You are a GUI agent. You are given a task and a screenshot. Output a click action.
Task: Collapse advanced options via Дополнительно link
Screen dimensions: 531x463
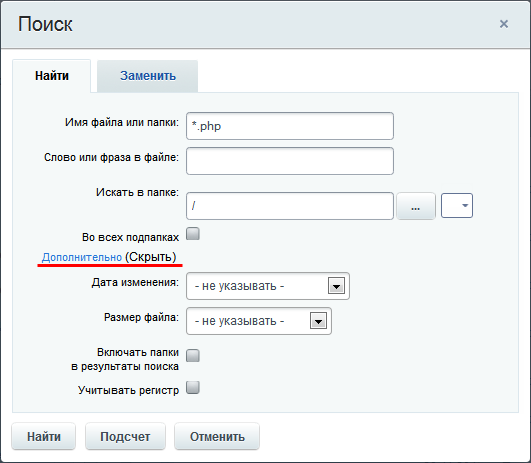82,257
